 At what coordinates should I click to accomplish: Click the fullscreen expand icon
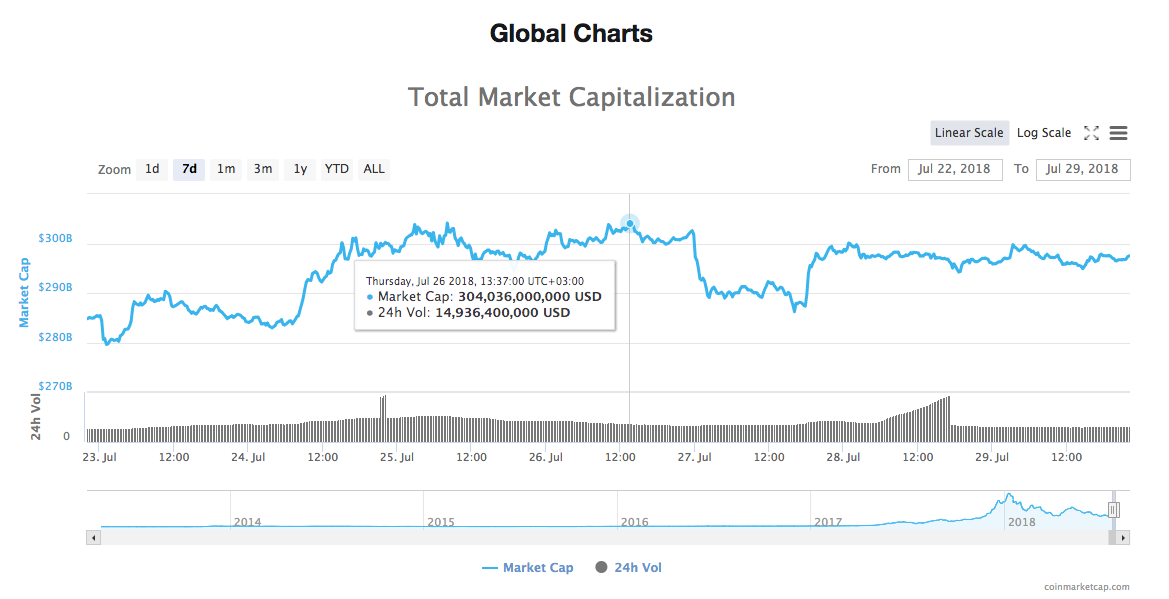pyautogui.click(x=1090, y=132)
